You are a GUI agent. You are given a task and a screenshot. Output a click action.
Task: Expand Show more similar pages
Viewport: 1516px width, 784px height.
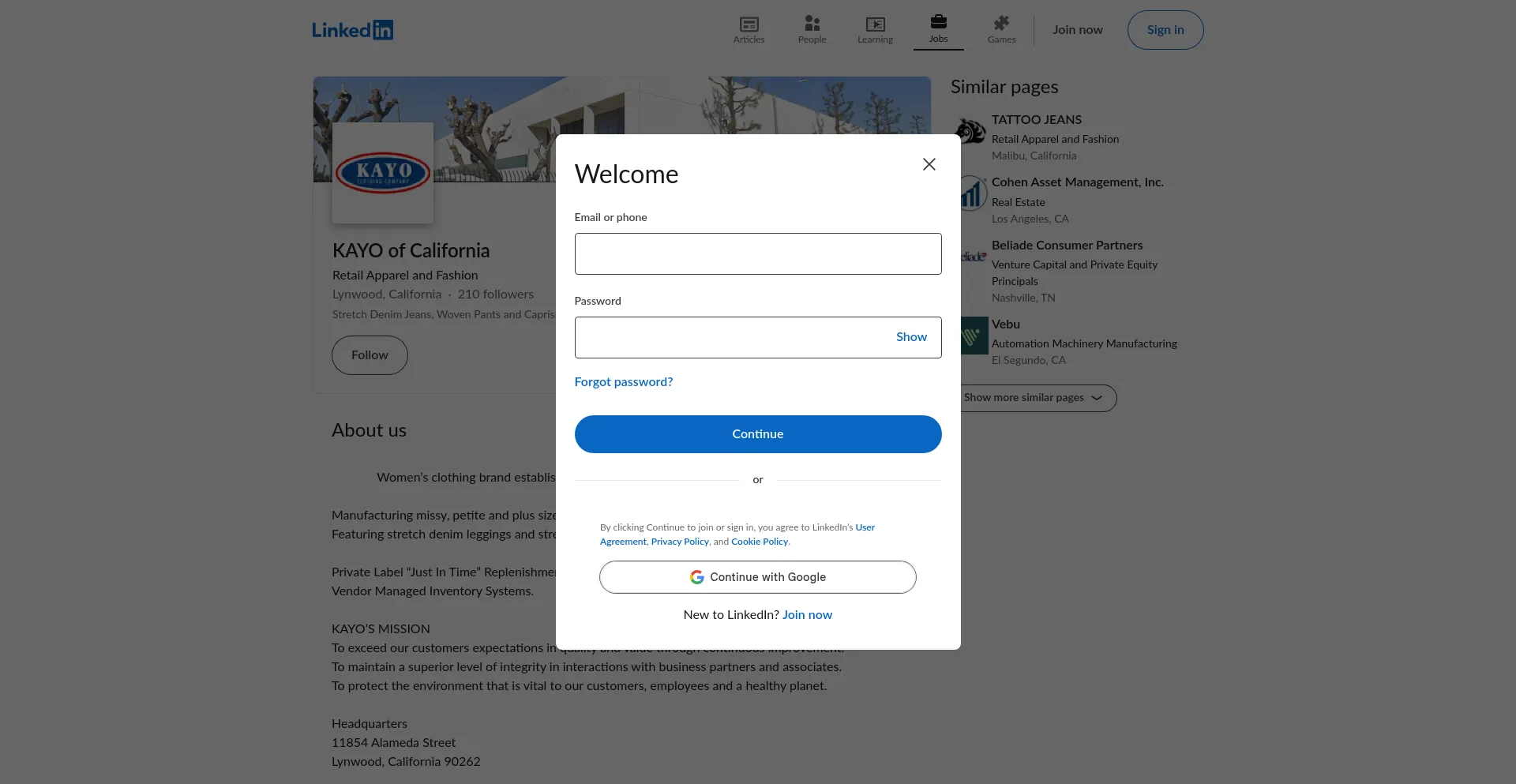pyautogui.click(x=1034, y=398)
